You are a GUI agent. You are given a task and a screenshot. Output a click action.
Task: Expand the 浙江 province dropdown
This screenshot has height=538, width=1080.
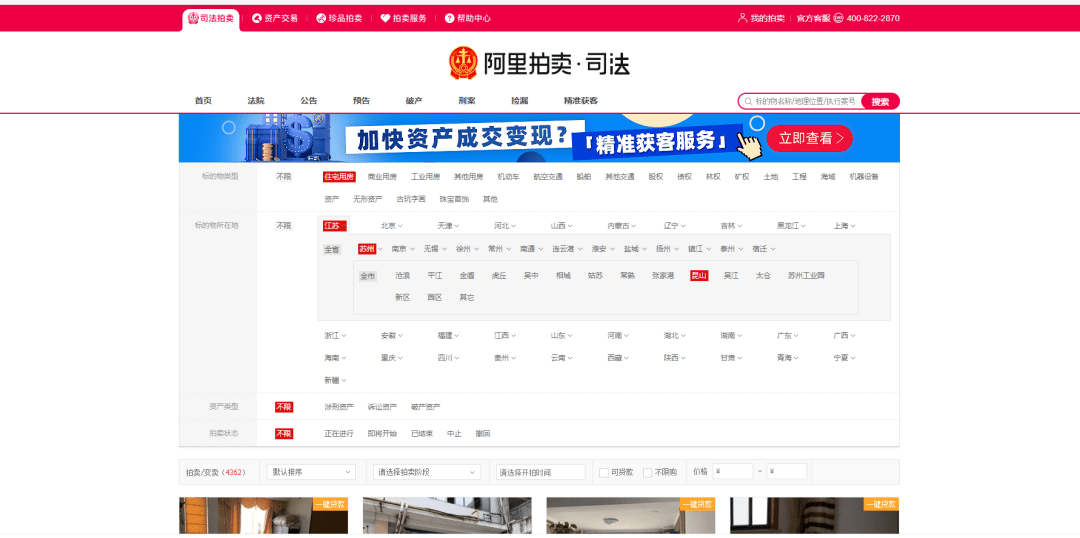coord(335,335)
